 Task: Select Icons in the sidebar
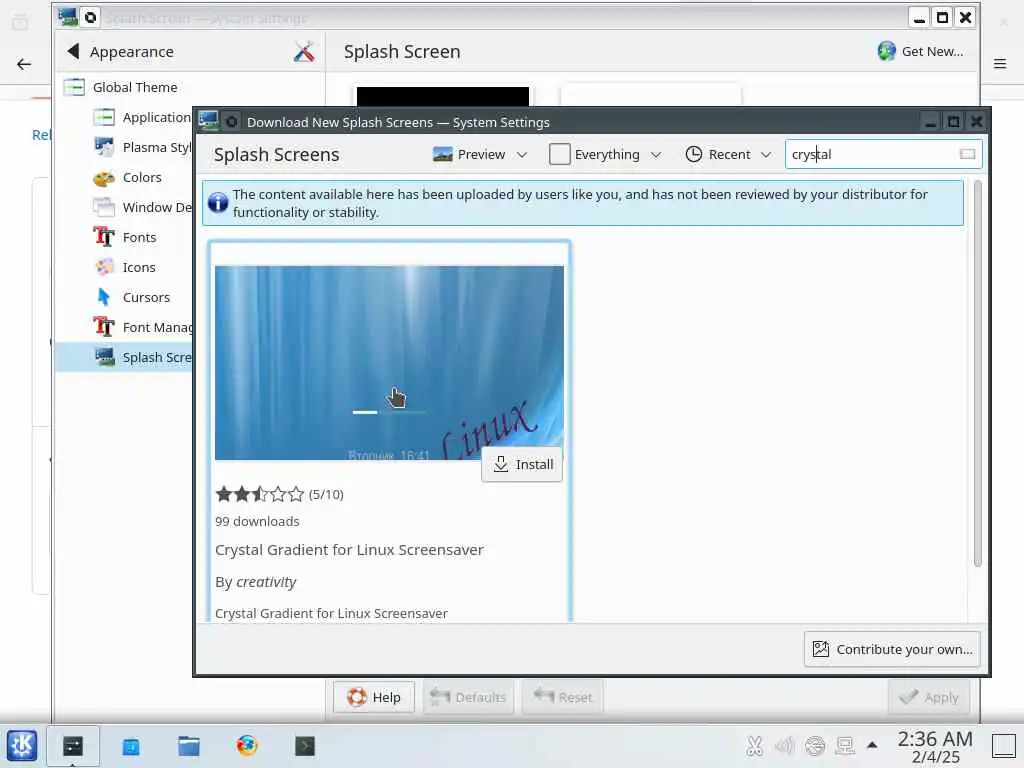click(x=142, y=268)
